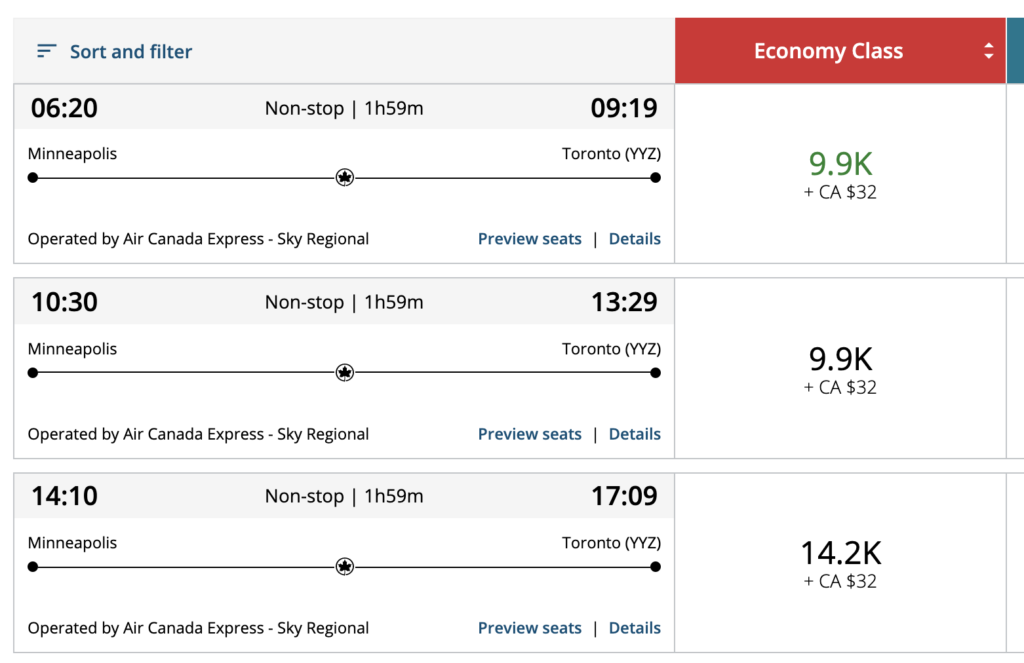The width and height of the screenshot is (1024, 663).
Task: Preview seats for the 14:10 flight
Action: [529, 627]
